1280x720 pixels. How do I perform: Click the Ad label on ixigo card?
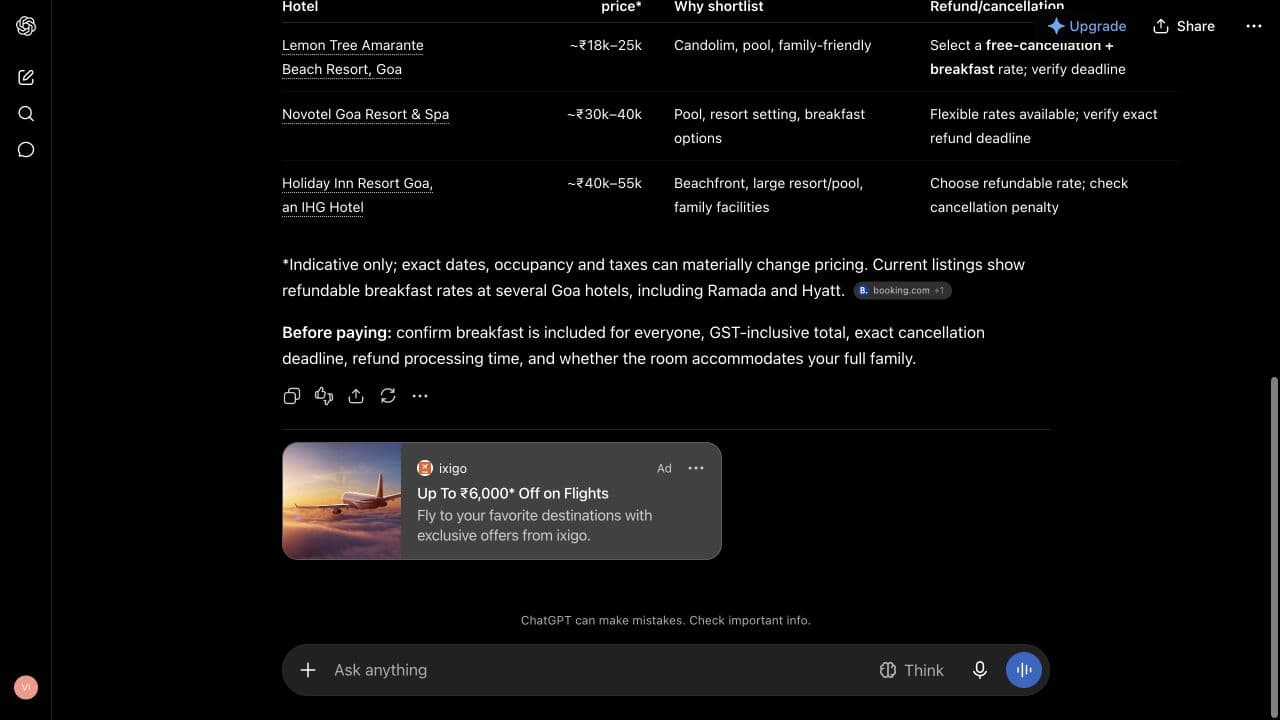pos(664,468)
